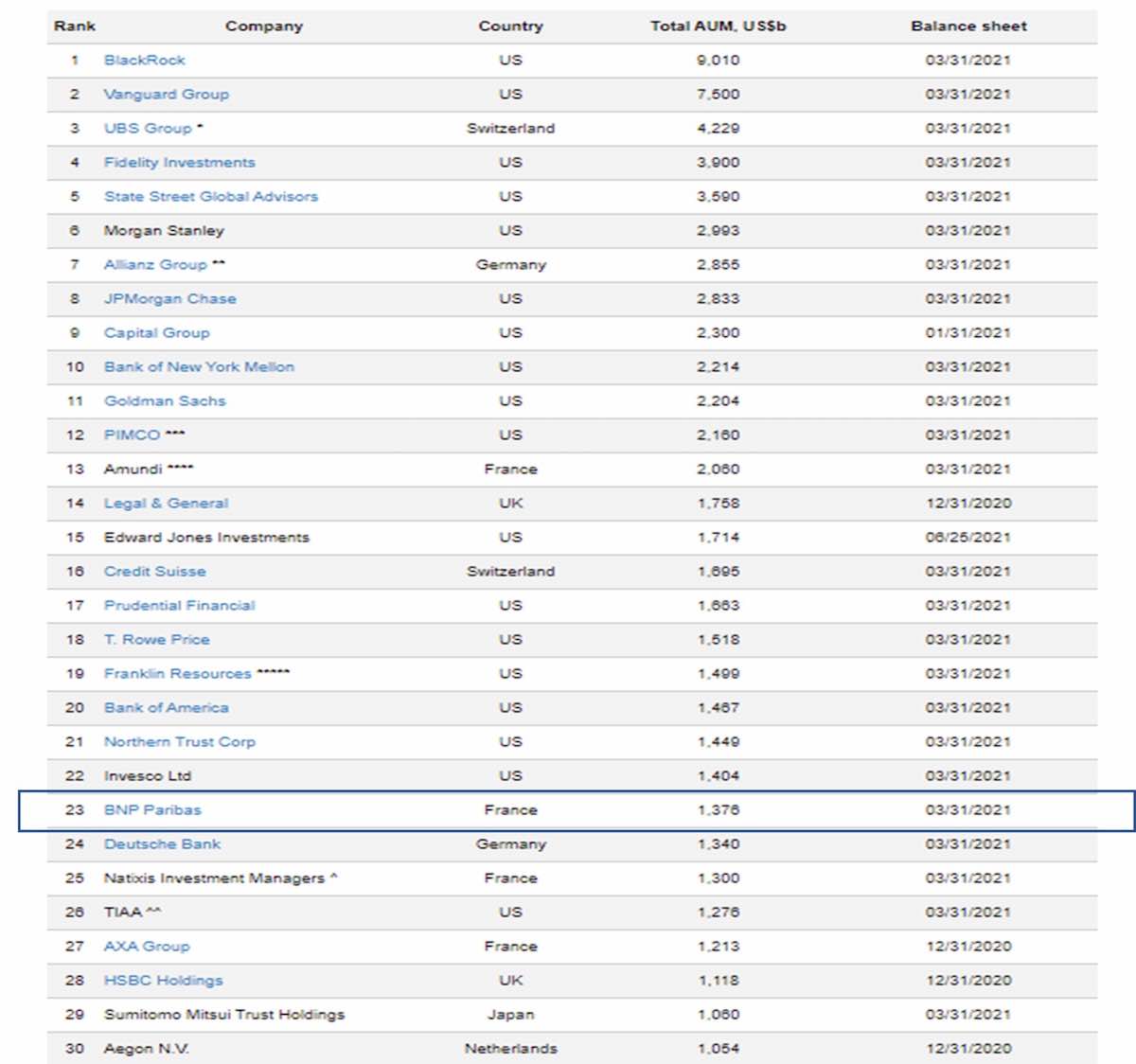Select Sumitomo Mitsui Trust Holdings name
Screen dimensions: 1136x1064
click(224, 1014)
